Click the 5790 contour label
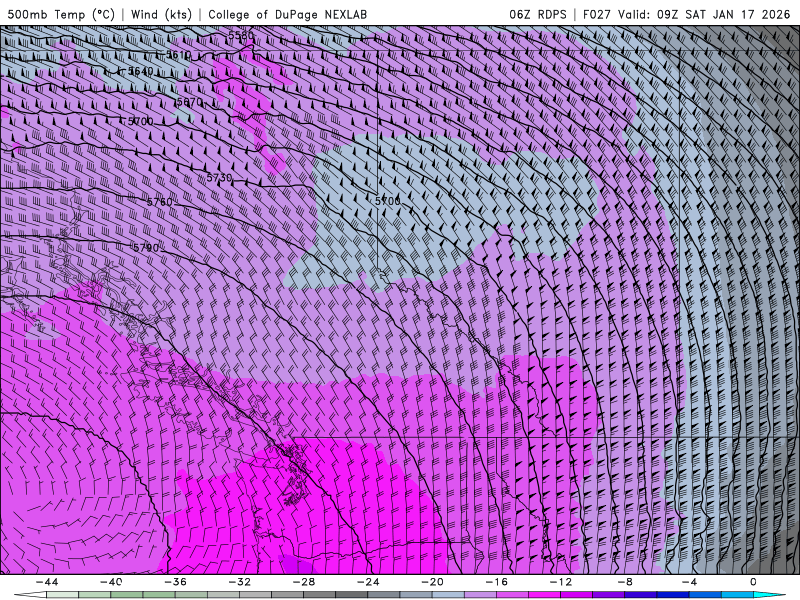 [x=146, y=247]
